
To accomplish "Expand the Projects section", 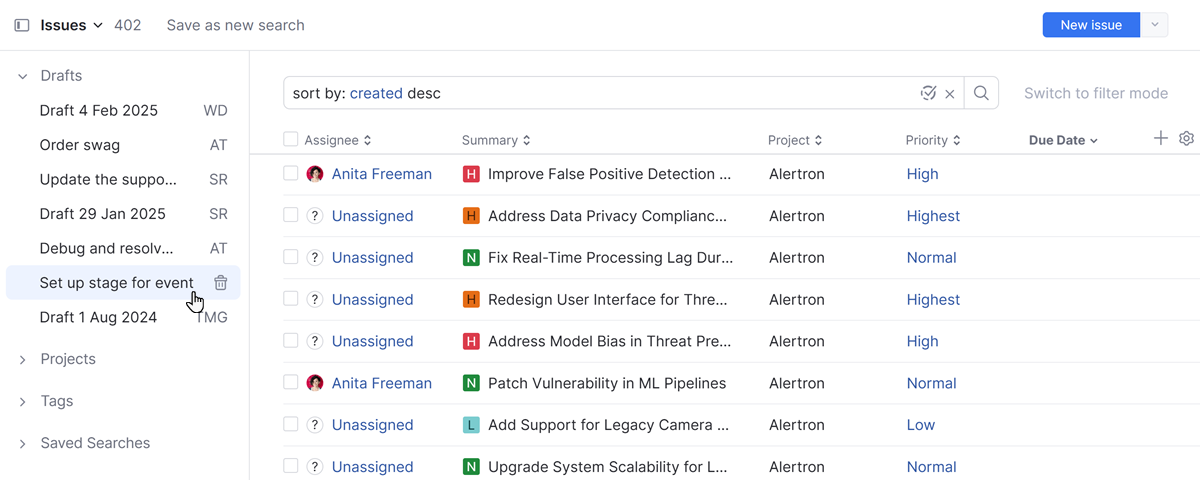I will pos(23,360).
